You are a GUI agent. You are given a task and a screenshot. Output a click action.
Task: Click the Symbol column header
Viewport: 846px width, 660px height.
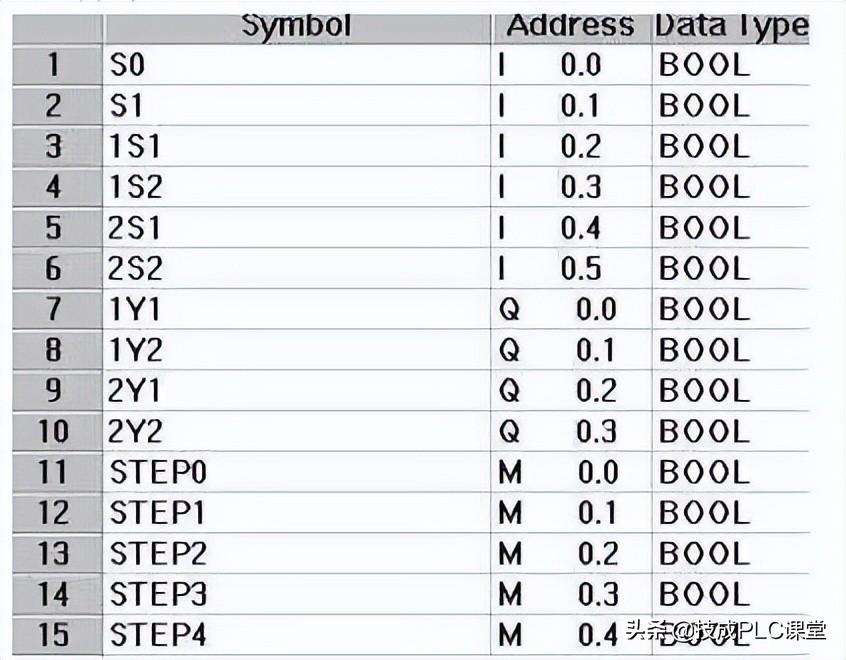pyautogui.click(x=296, y=26)
